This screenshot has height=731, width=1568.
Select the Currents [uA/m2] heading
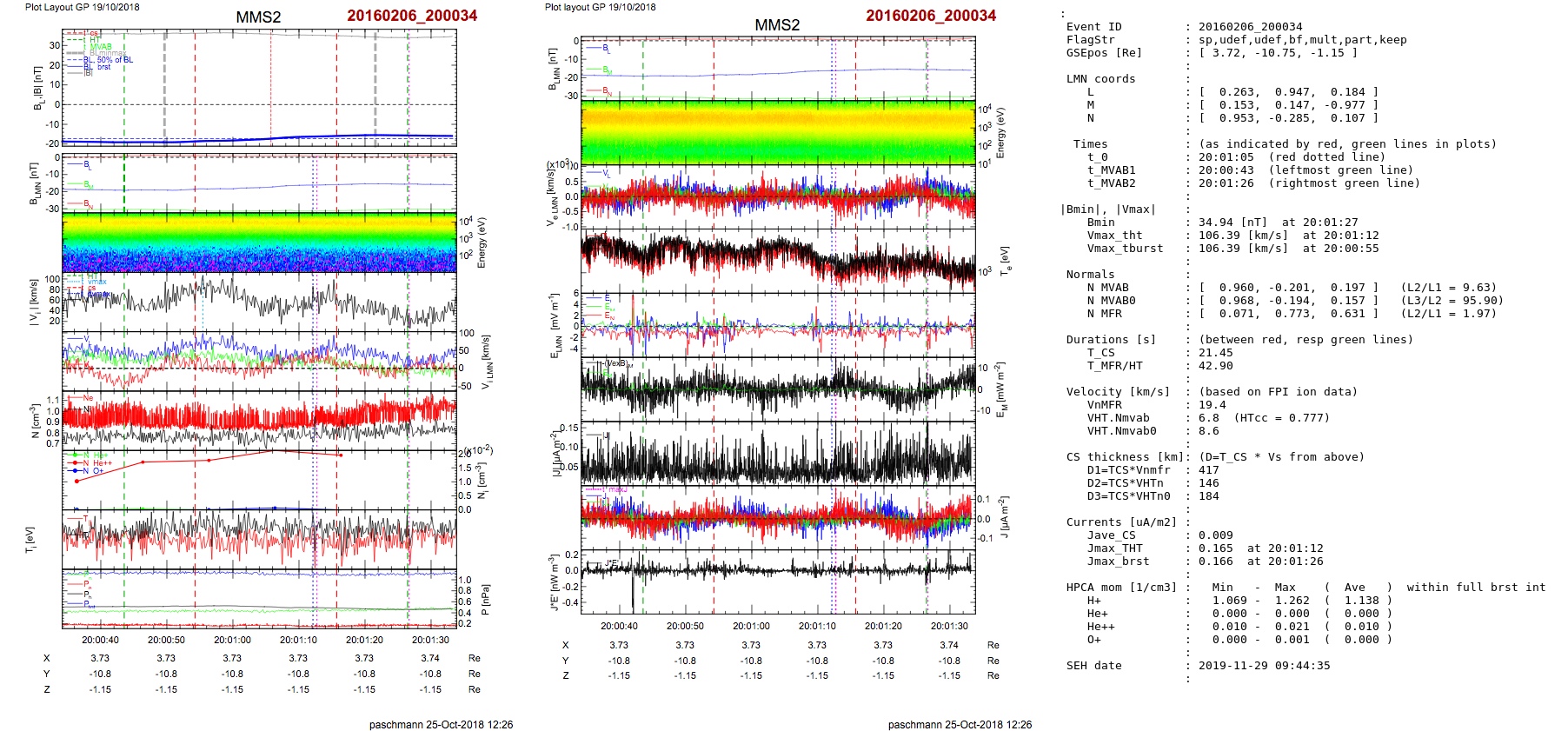point(1121,522)
